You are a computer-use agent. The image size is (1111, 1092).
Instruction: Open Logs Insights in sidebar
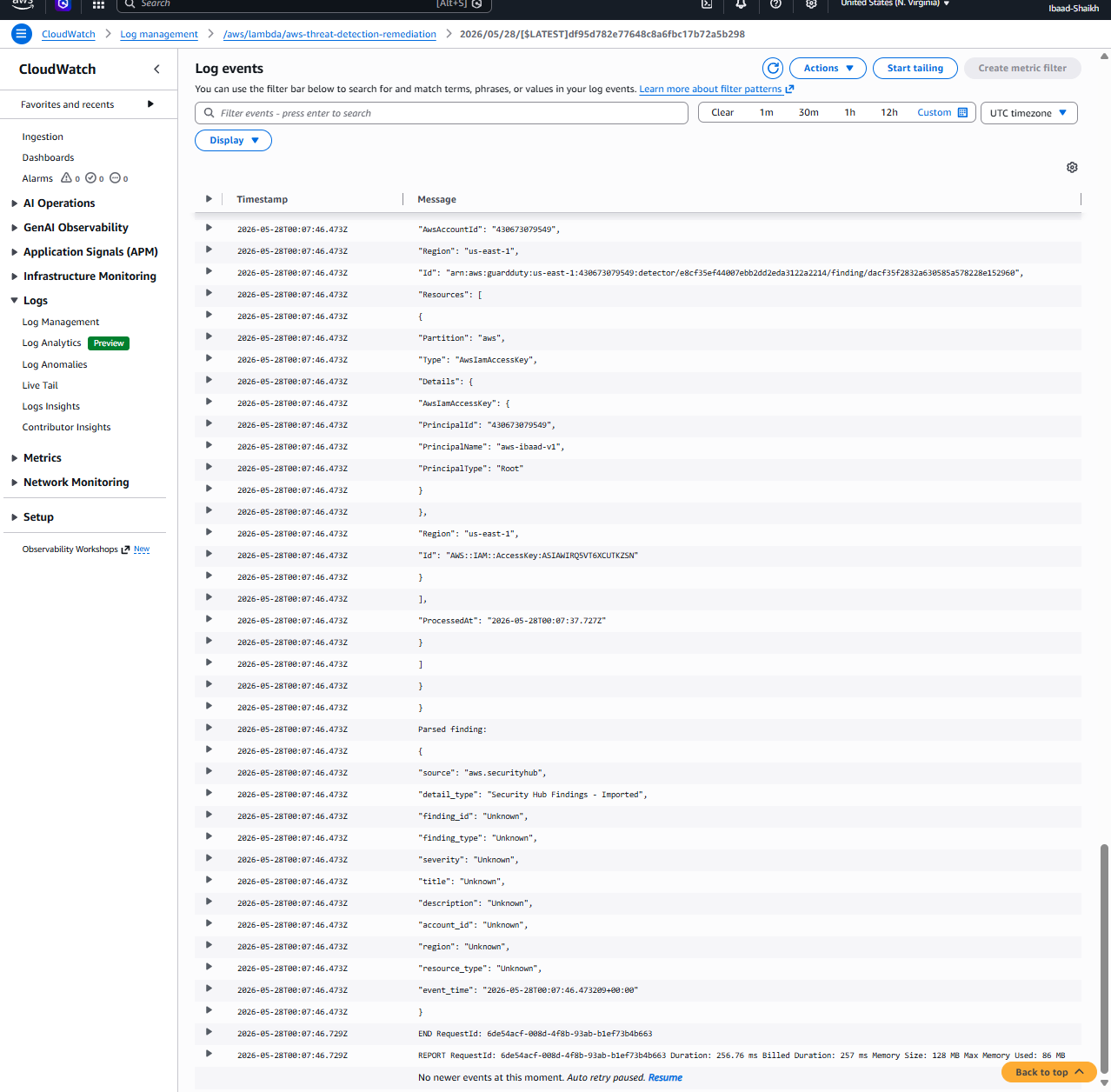50,406
